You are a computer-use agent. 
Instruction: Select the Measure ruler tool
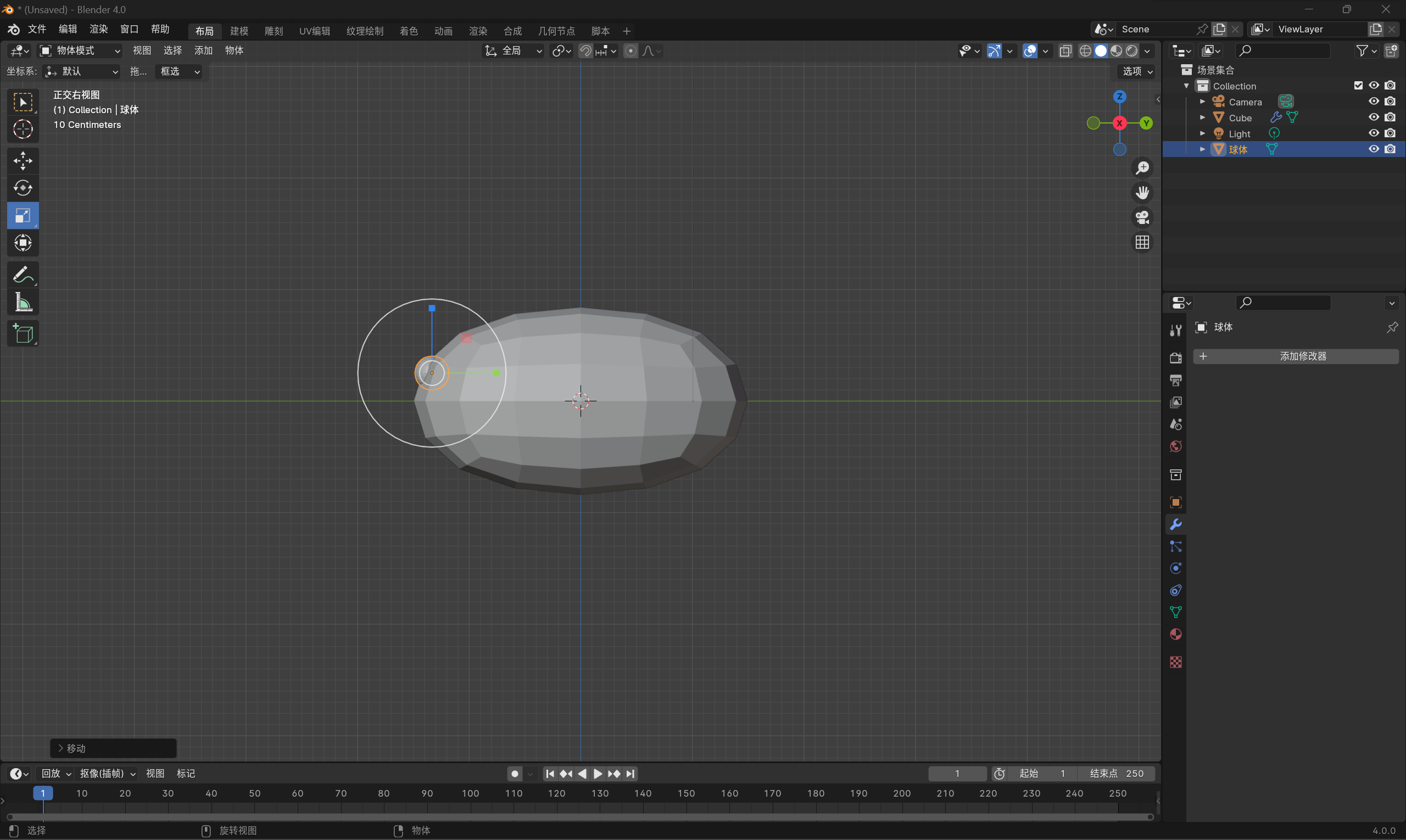tap(23, 303)
